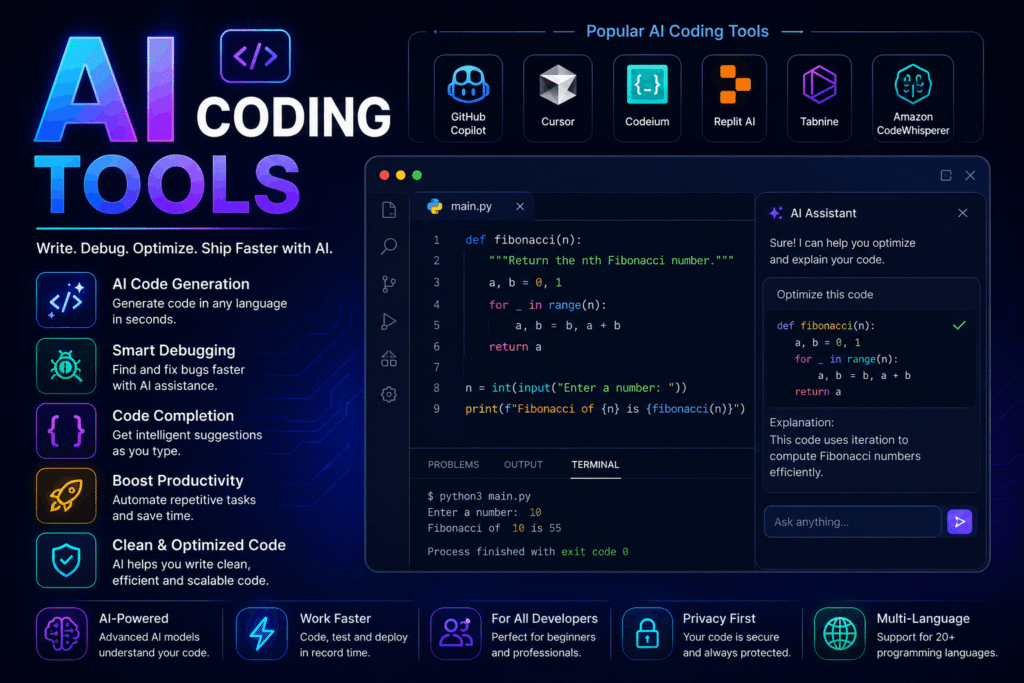Click the red window button of the editor
Screen dimensions: 1024x683
pyautogui.click(x=384, y=175)
